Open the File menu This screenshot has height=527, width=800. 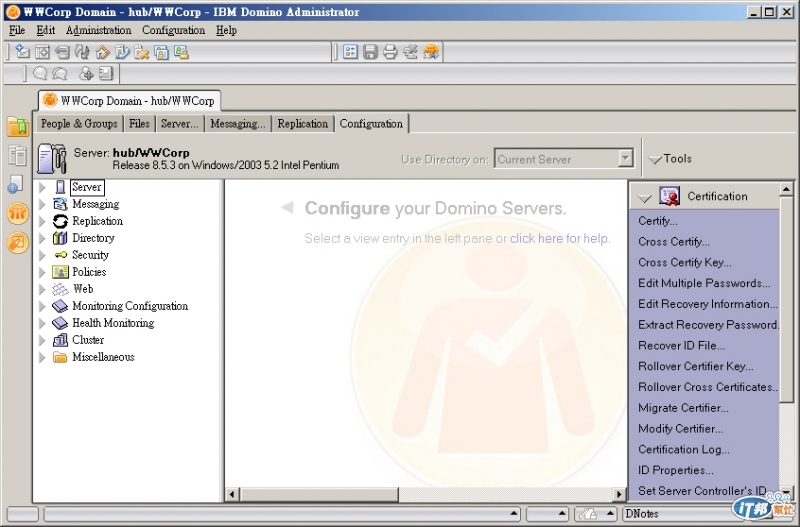[17, 30]
